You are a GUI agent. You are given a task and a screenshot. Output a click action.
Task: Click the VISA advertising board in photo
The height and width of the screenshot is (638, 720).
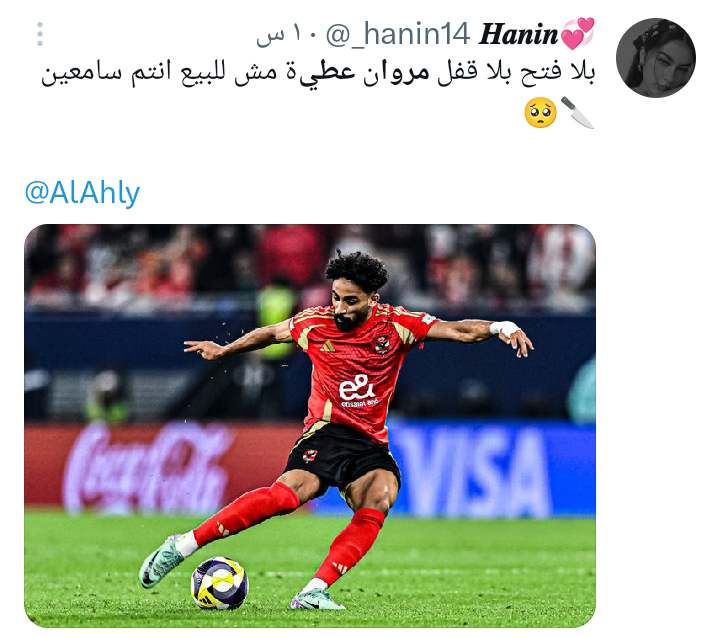point(473,471)
